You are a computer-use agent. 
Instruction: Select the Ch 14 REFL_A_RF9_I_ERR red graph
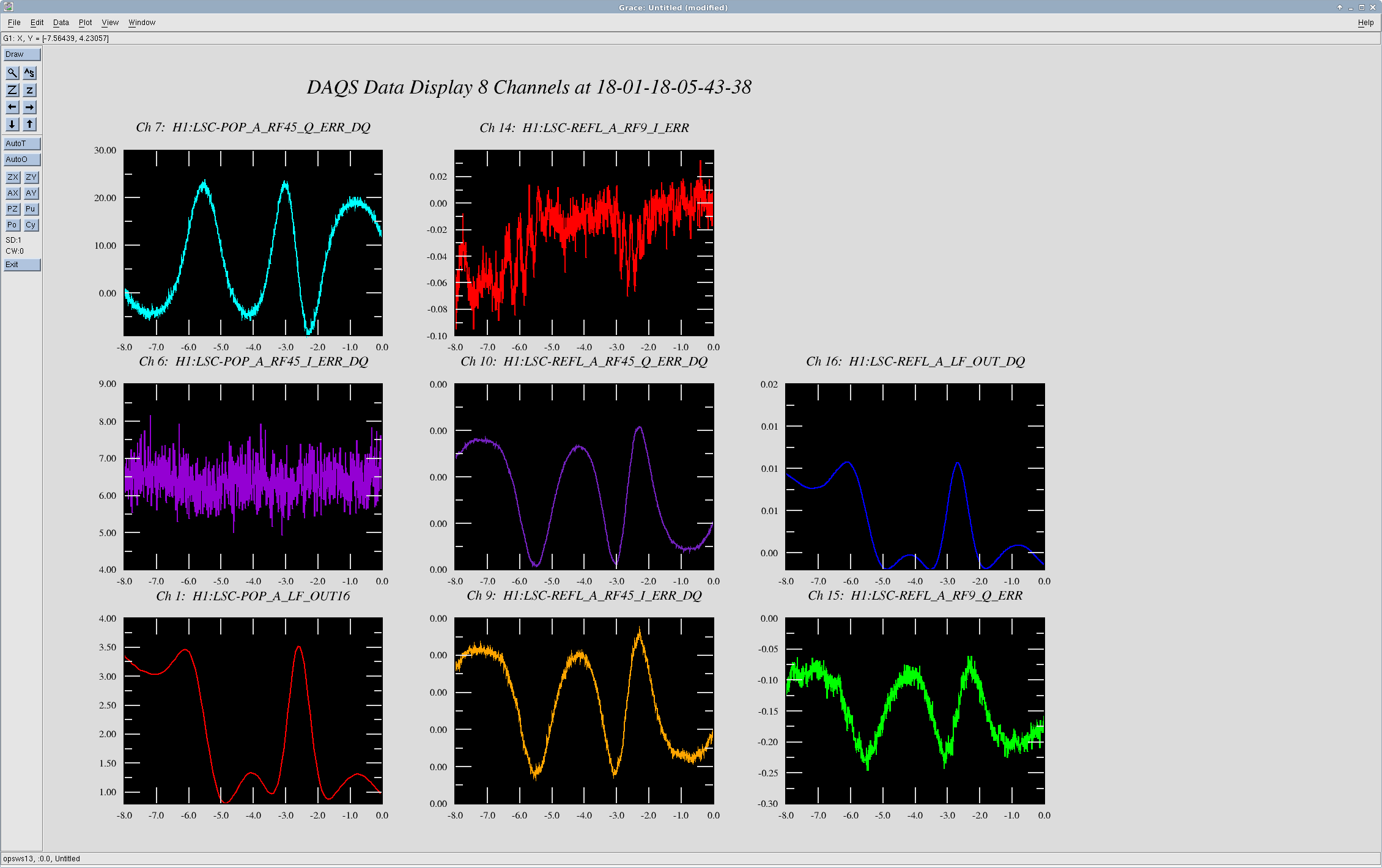point(584,243)
